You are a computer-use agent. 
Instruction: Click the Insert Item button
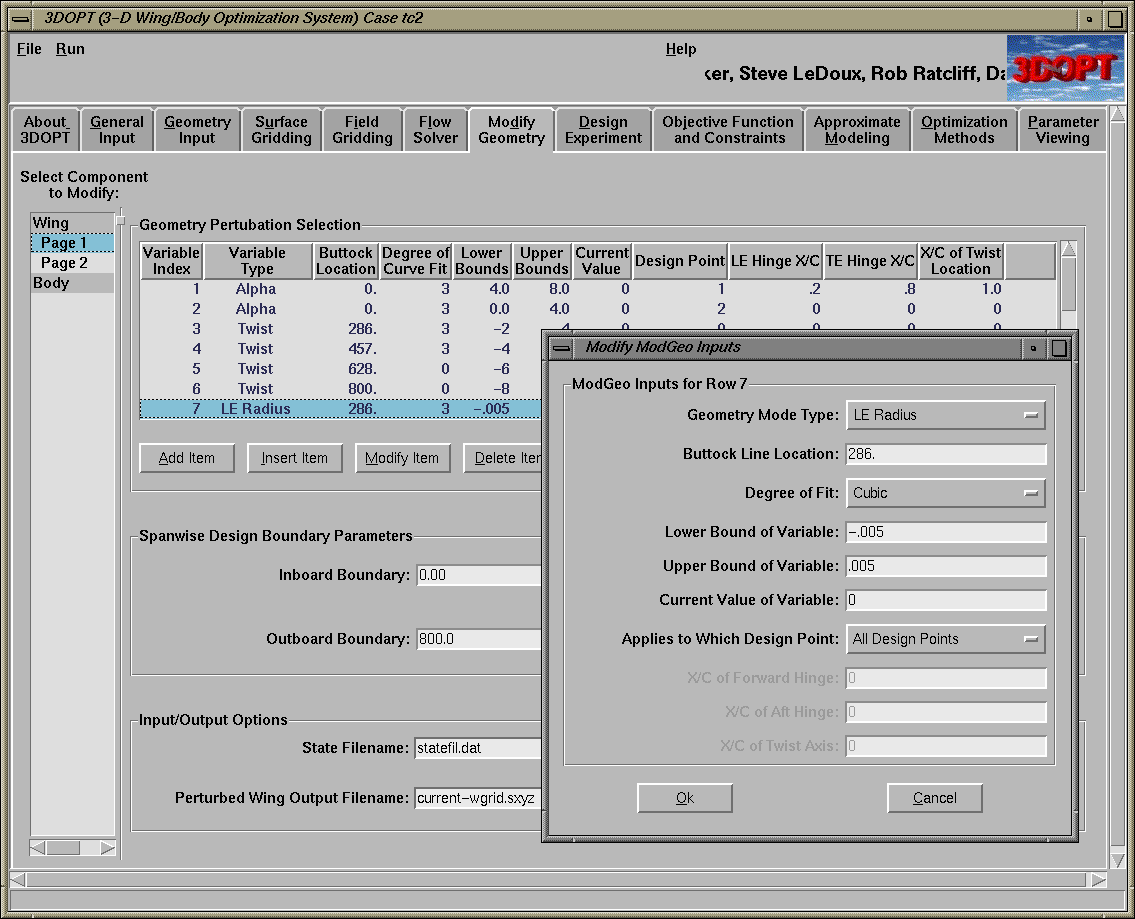click(295, 458)
